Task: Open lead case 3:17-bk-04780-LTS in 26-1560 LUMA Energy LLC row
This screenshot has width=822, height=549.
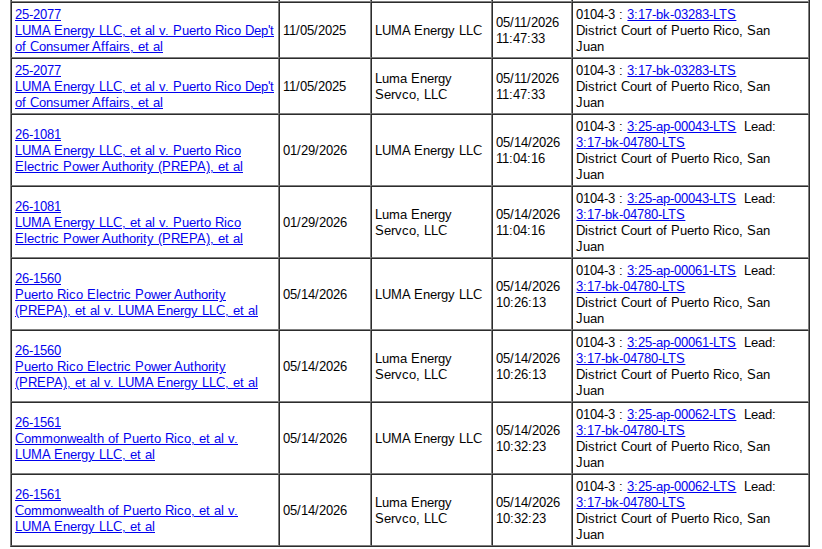Action: point(630,286)
